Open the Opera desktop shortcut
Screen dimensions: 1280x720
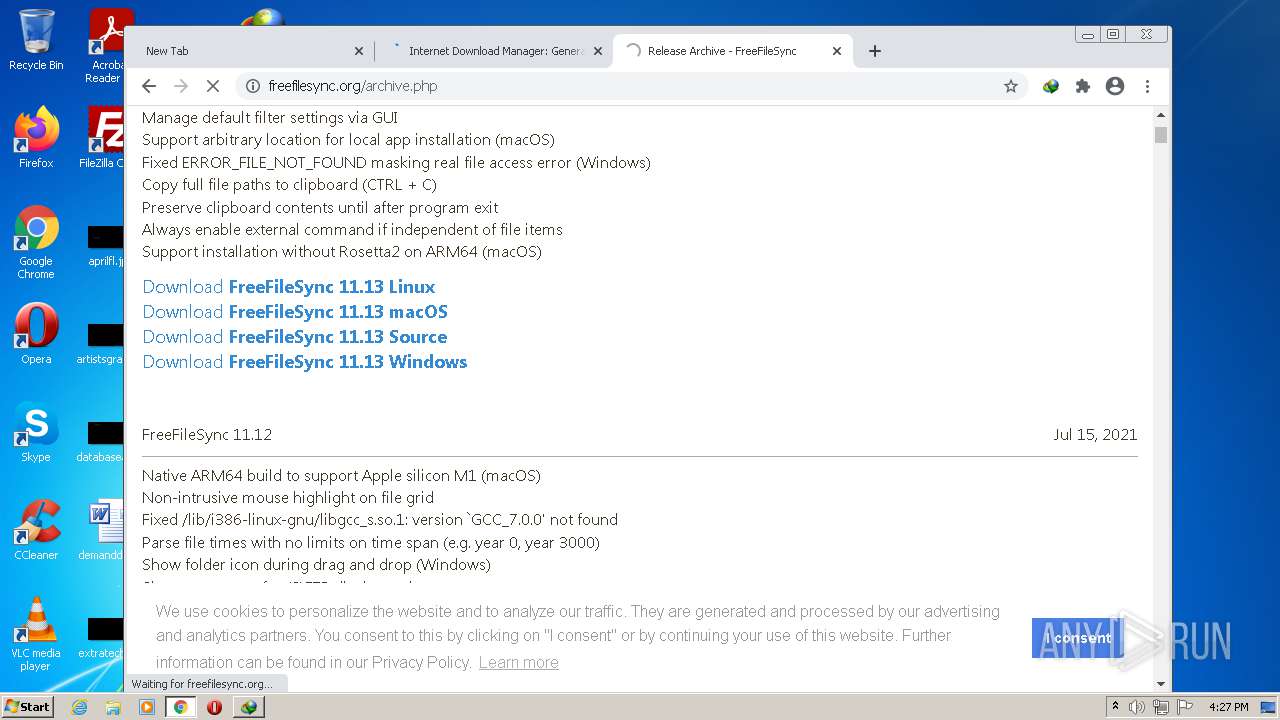pos(36,334)
